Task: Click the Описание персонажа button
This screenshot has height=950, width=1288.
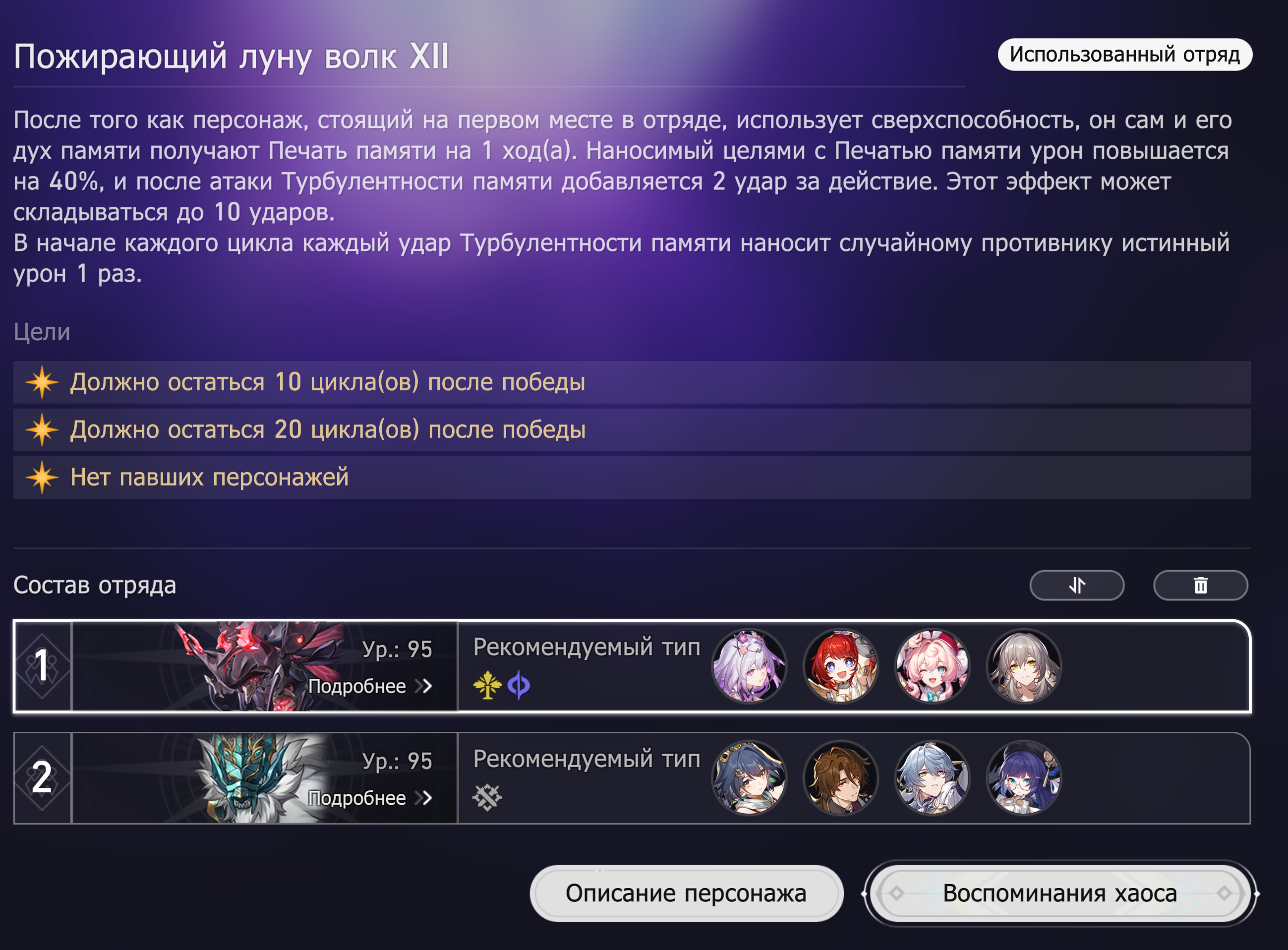Action: point(686,893)
